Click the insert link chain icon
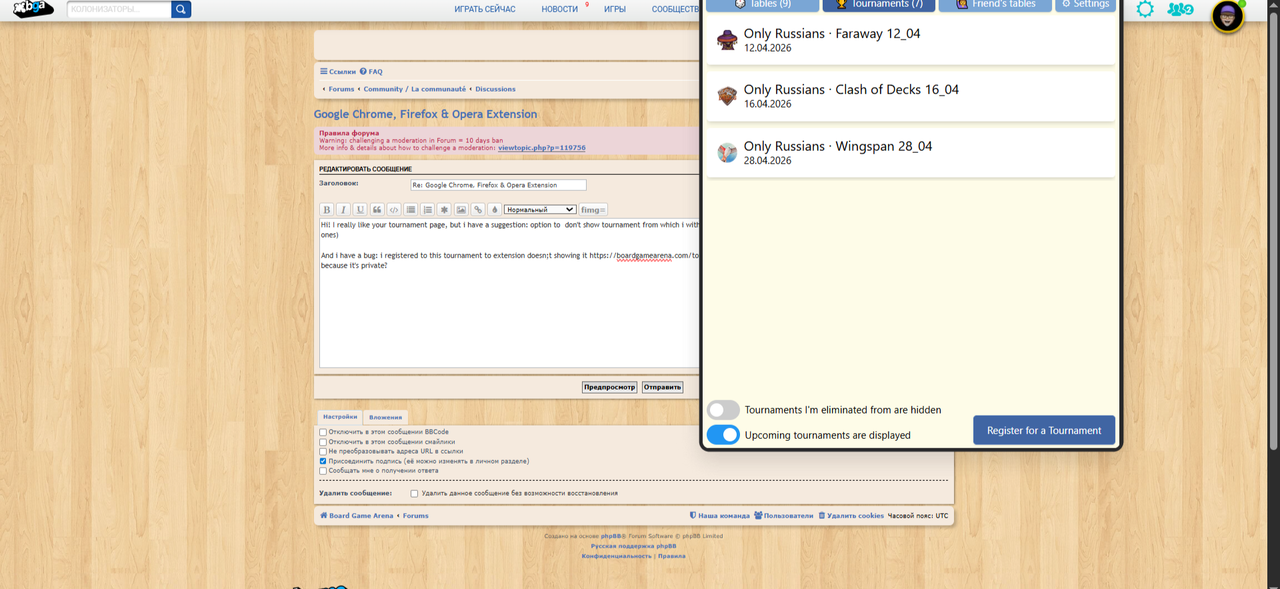Image resolution: width=1280 pixels, height=589 pixels. [478, 210]
